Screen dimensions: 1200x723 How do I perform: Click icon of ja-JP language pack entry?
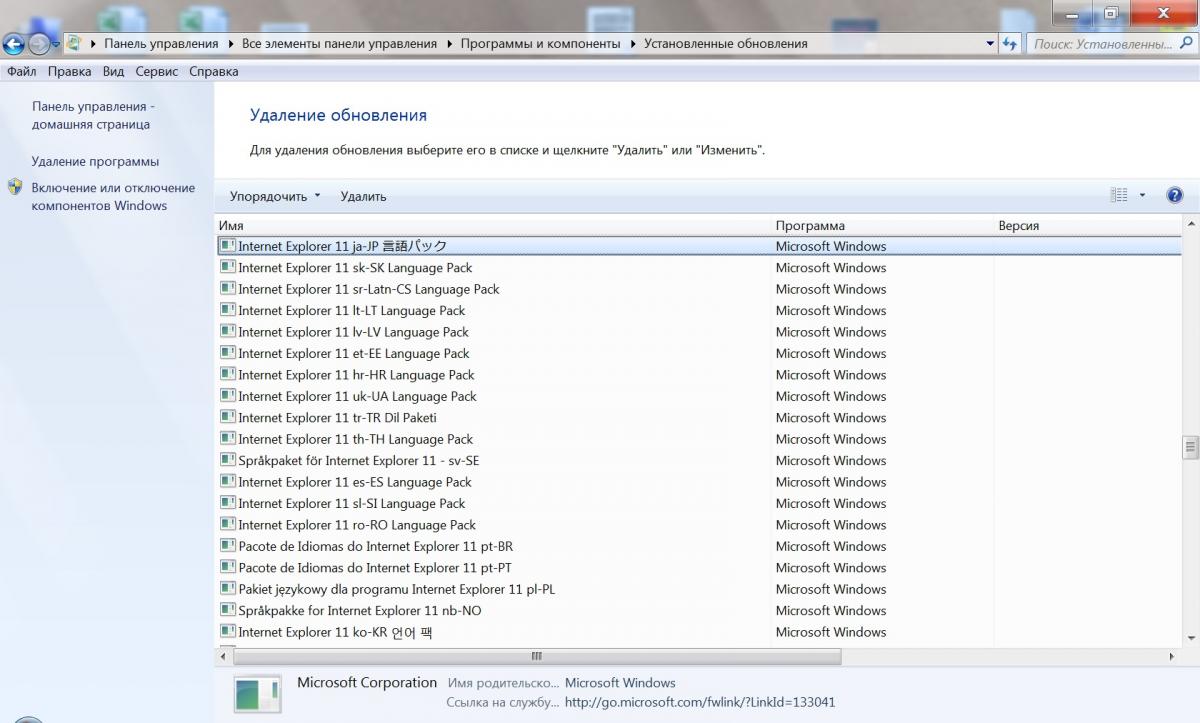[228, 246]
